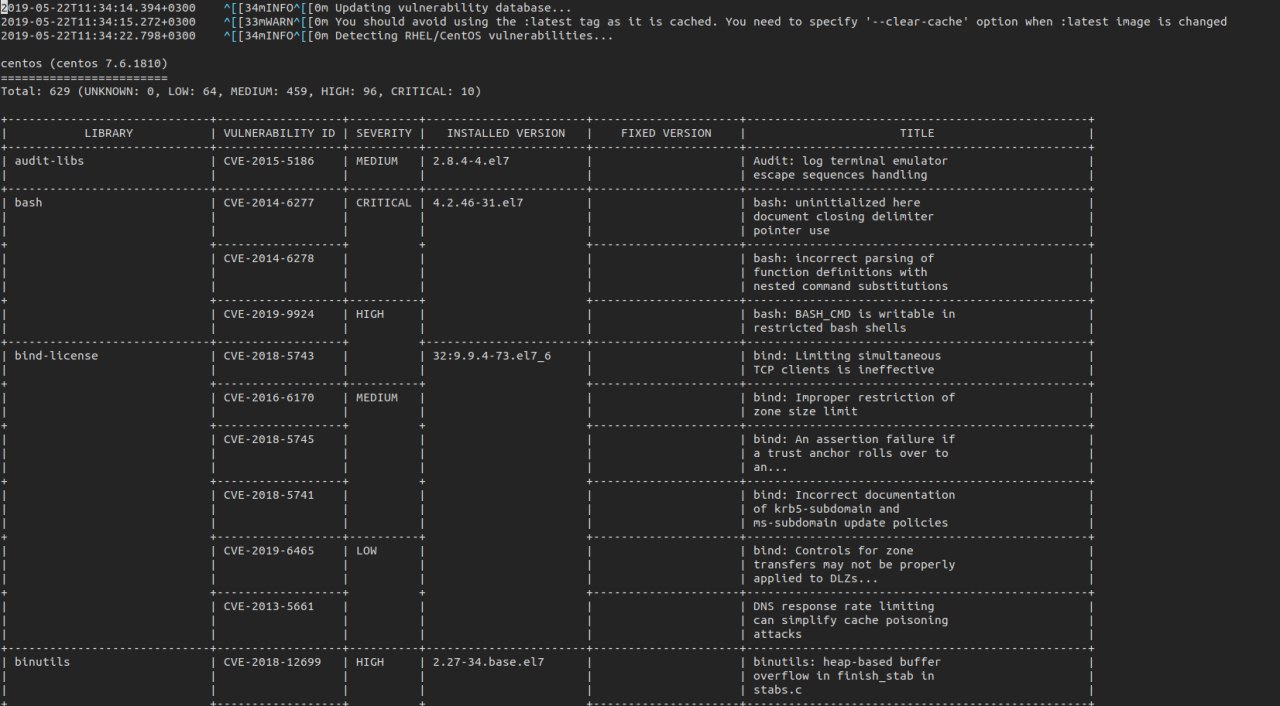1280x706 pixels.
Task: Select CVE-2014-6278 vulnerability ID
Action: 268,258
